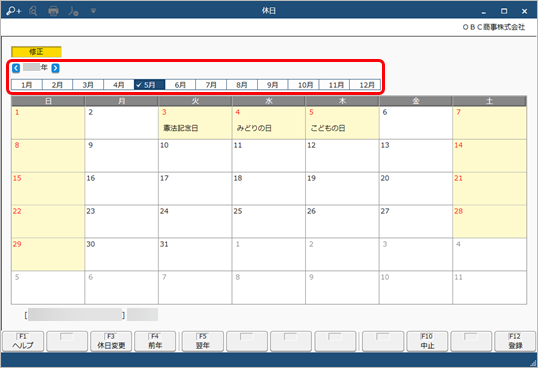Click the zoom-in magnifier icon in title bar

pyautogui.click(x=14, y=11)
